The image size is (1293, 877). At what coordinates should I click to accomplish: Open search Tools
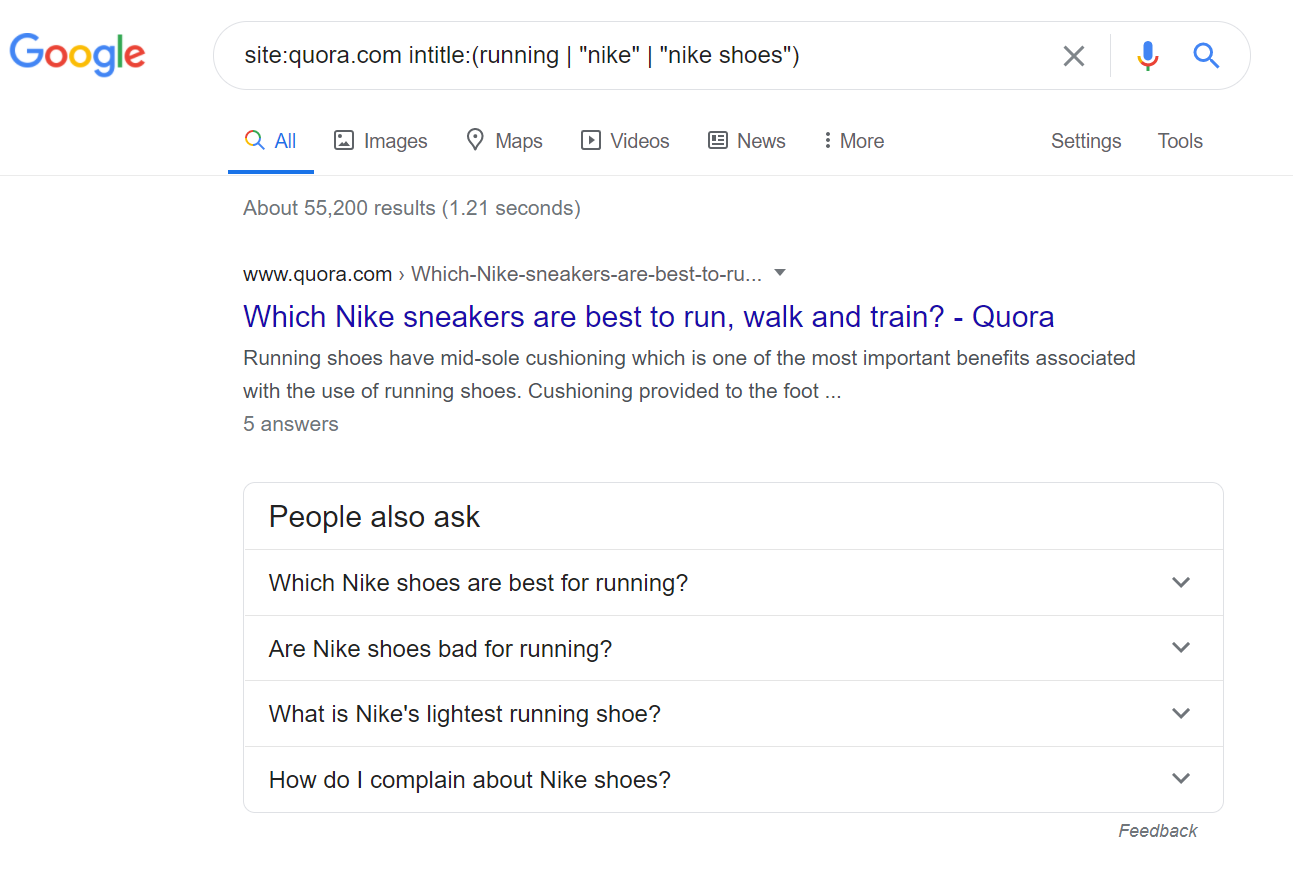[1180, 141]
